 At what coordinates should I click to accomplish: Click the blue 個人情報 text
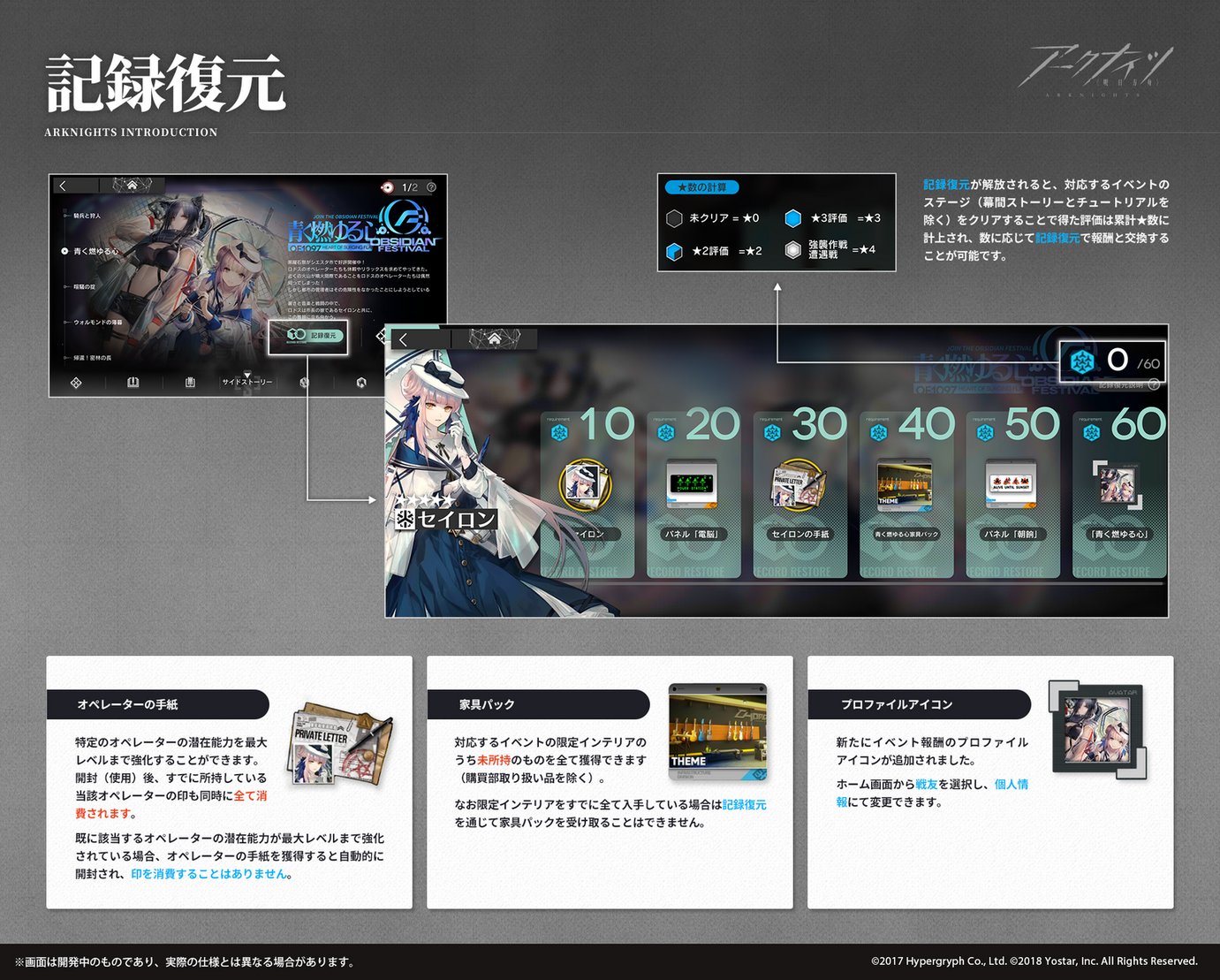(x=1012, y=784)
